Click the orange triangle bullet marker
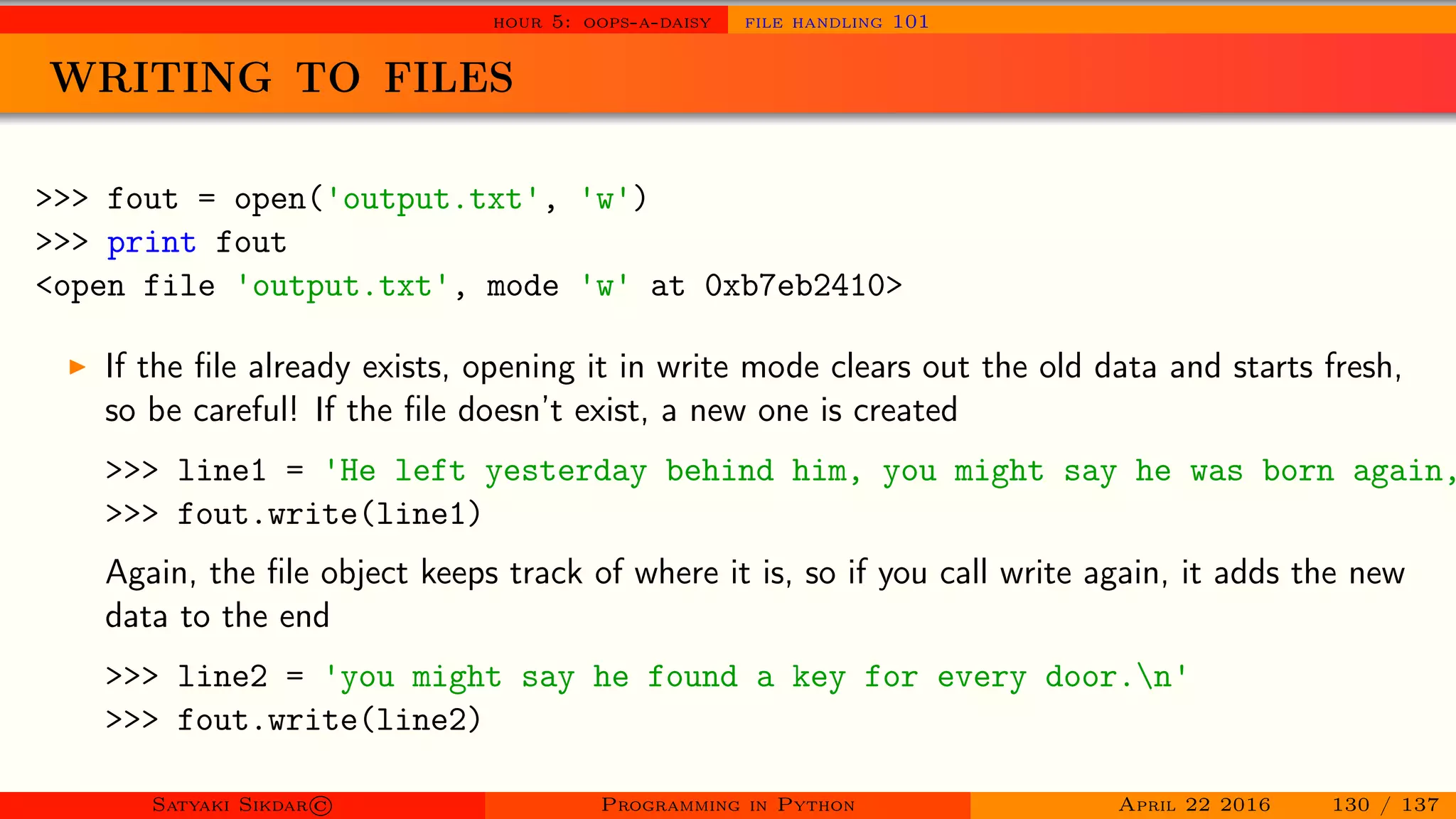The image size is (1456, 819). click(77, 368)
